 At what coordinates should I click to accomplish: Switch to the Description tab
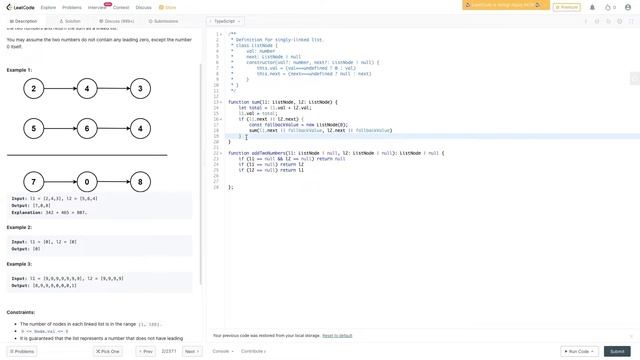tap(23, 21)
